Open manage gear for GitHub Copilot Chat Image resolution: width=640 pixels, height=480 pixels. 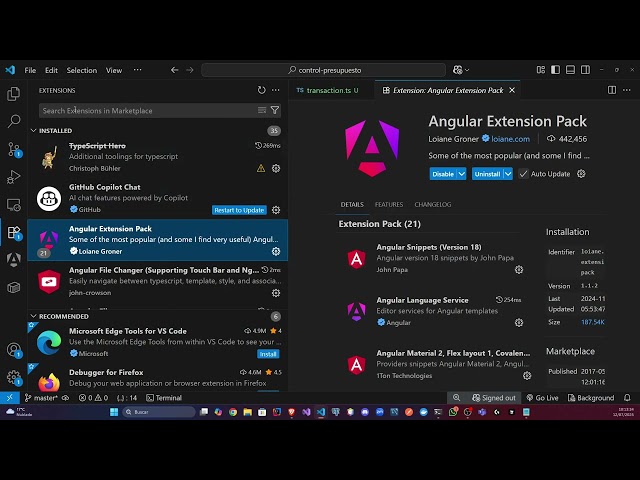tap(276, 210)
